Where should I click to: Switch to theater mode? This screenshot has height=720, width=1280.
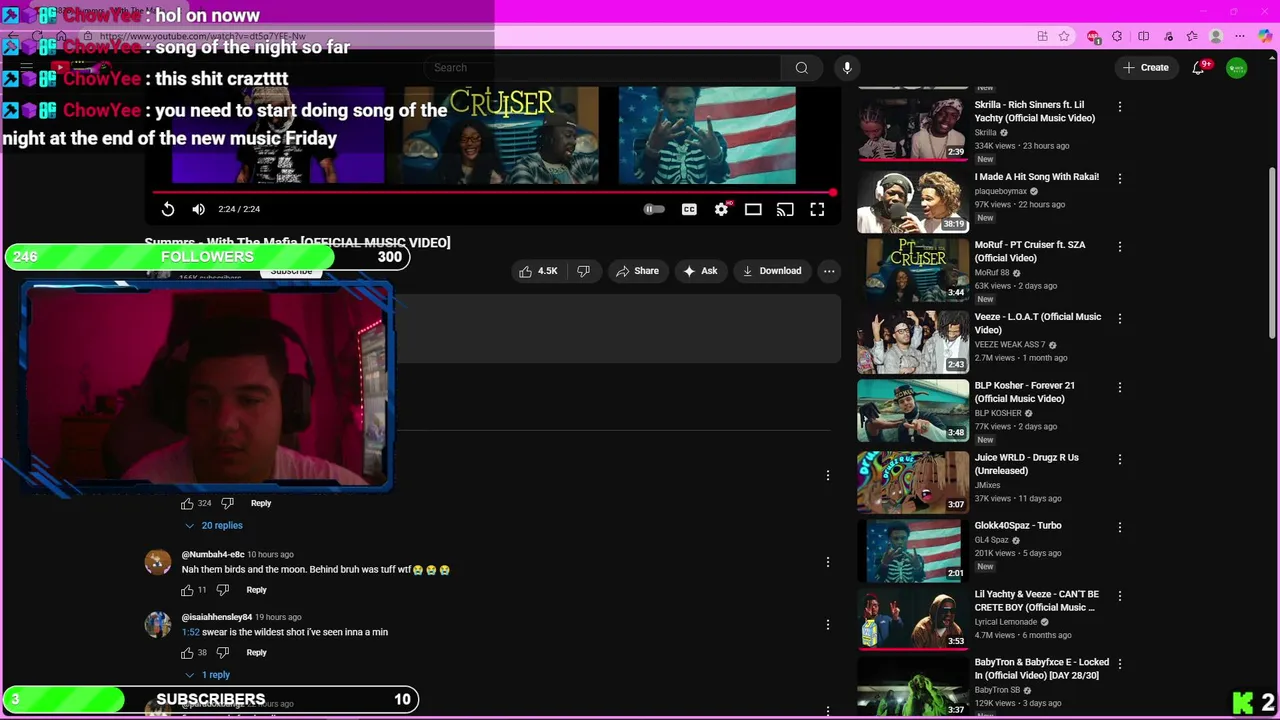[753, 209]
